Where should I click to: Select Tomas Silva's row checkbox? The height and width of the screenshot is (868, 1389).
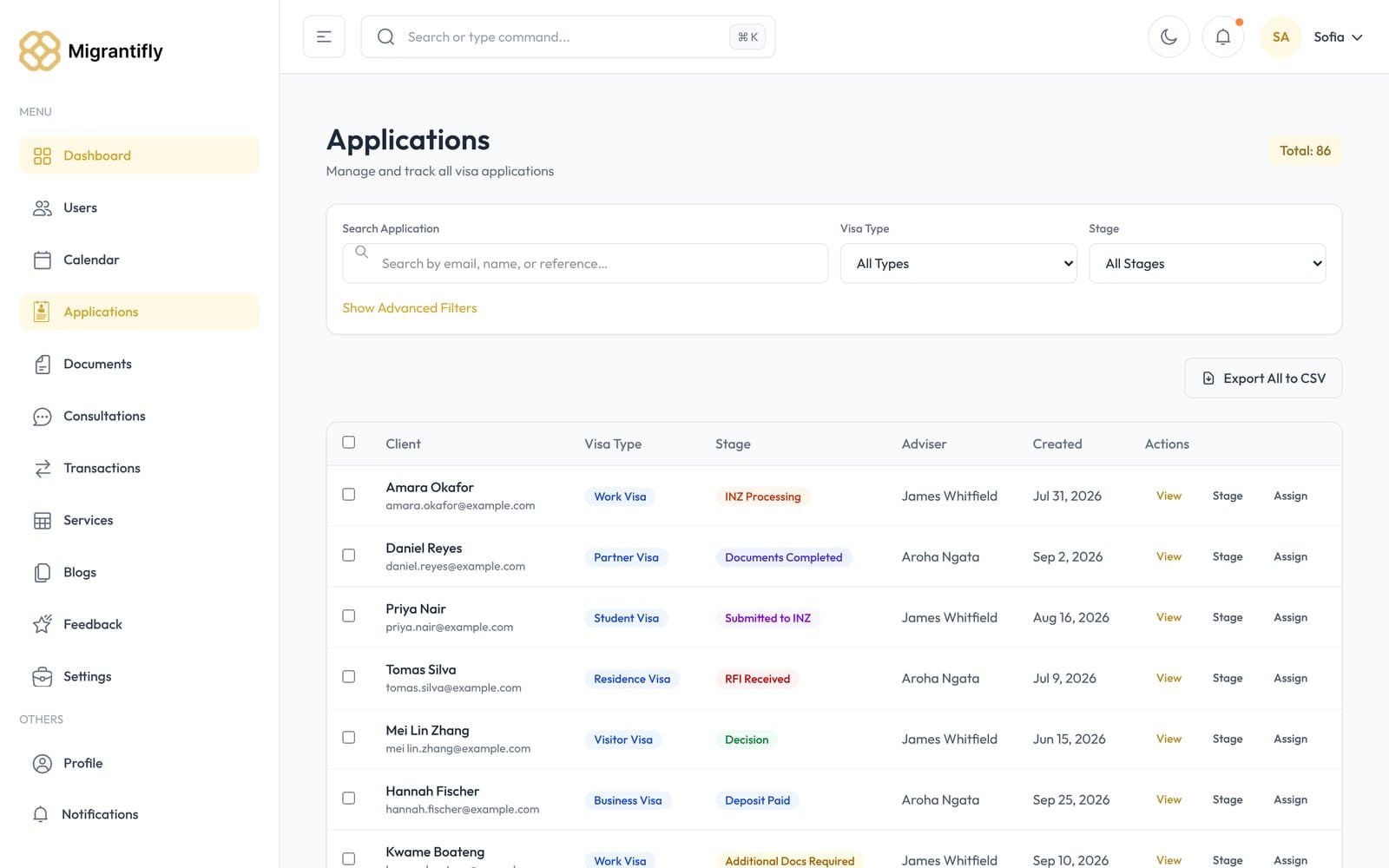[x=348, y=676]
